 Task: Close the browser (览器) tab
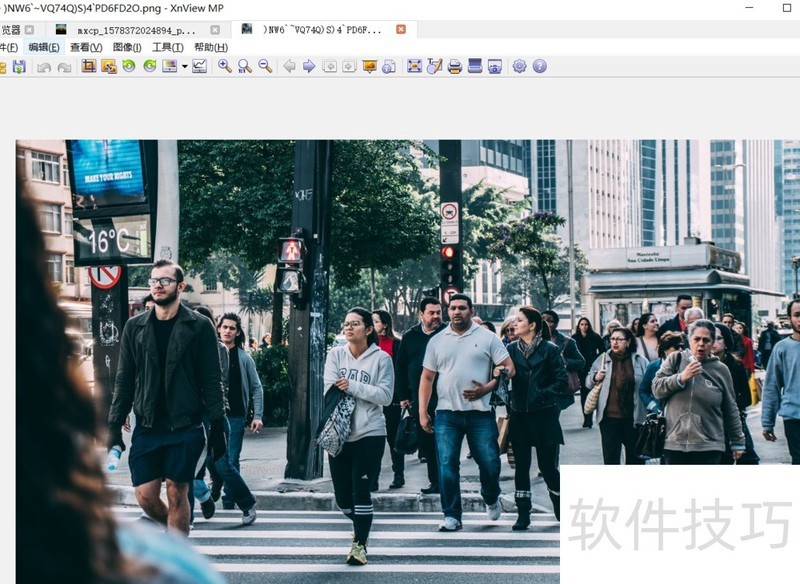pyautogui.click(x=30, y=30)
